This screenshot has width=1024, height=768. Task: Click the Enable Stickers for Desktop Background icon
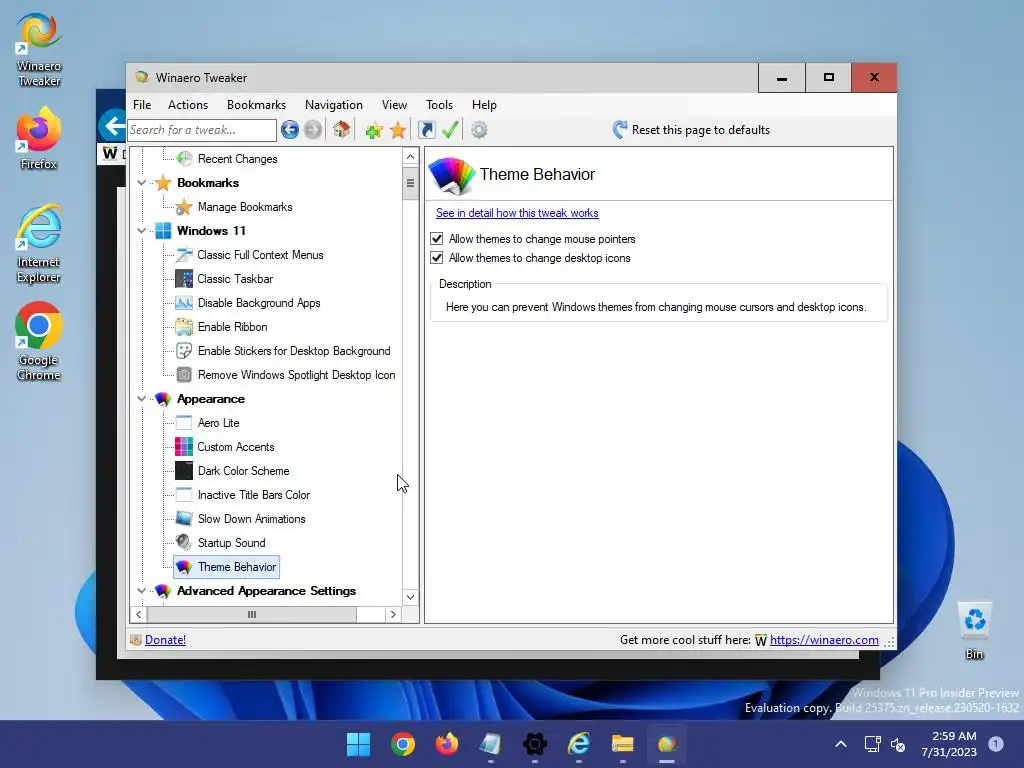[x=184, y=351]
